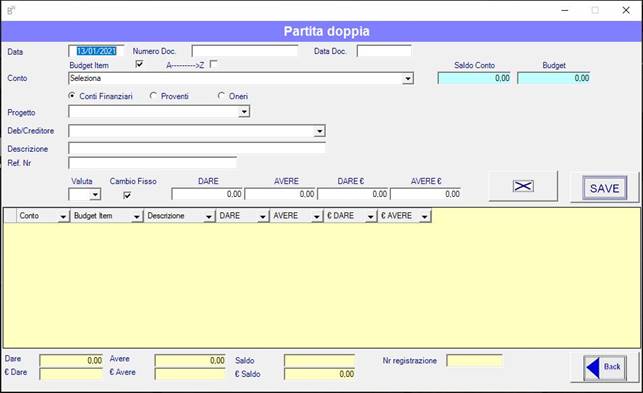This screenshot has height=393, width=643.
Task: Click the Saldo total field
Action: coord(319,361)
